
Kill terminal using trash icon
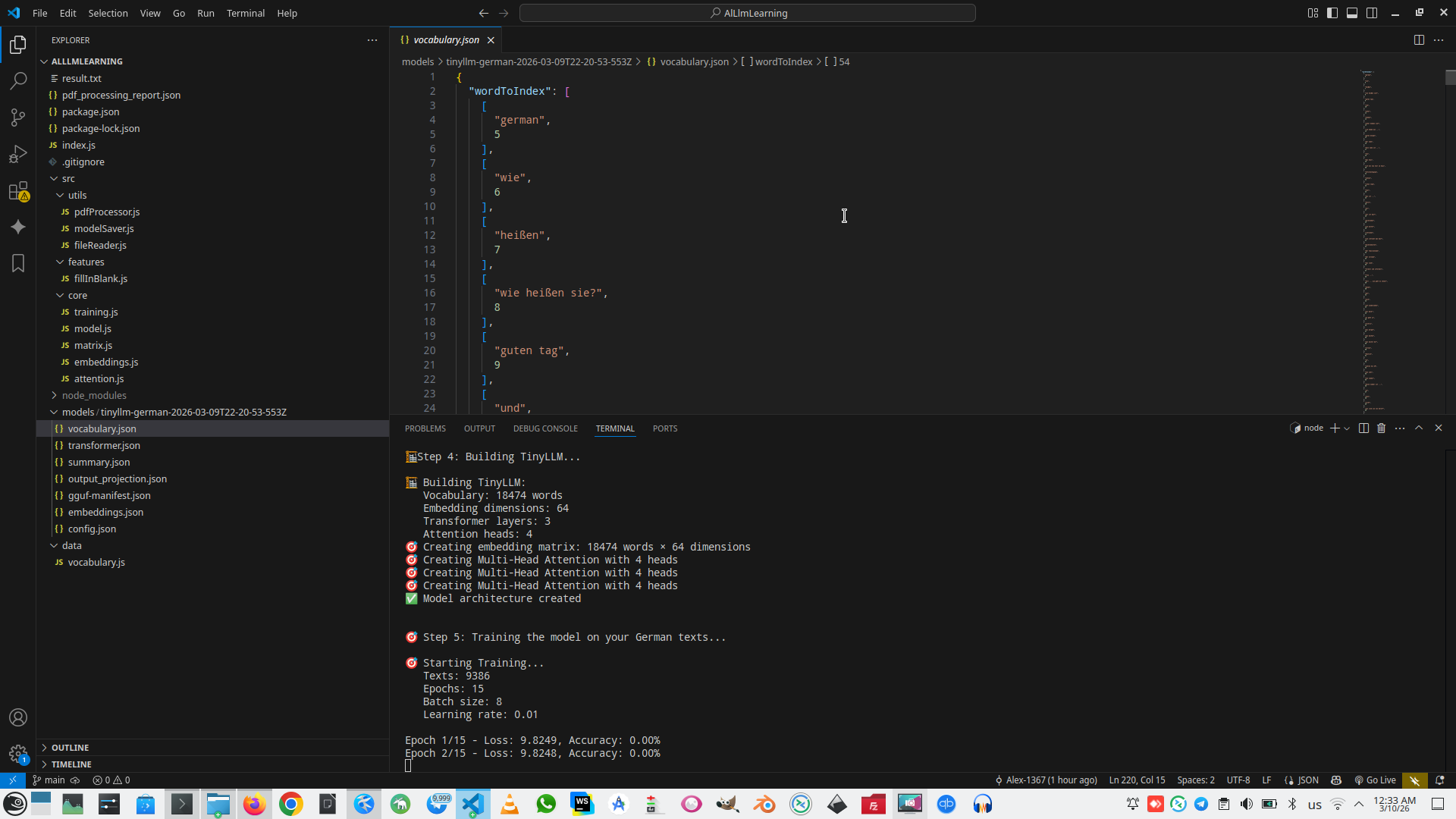pos(1382,428)
